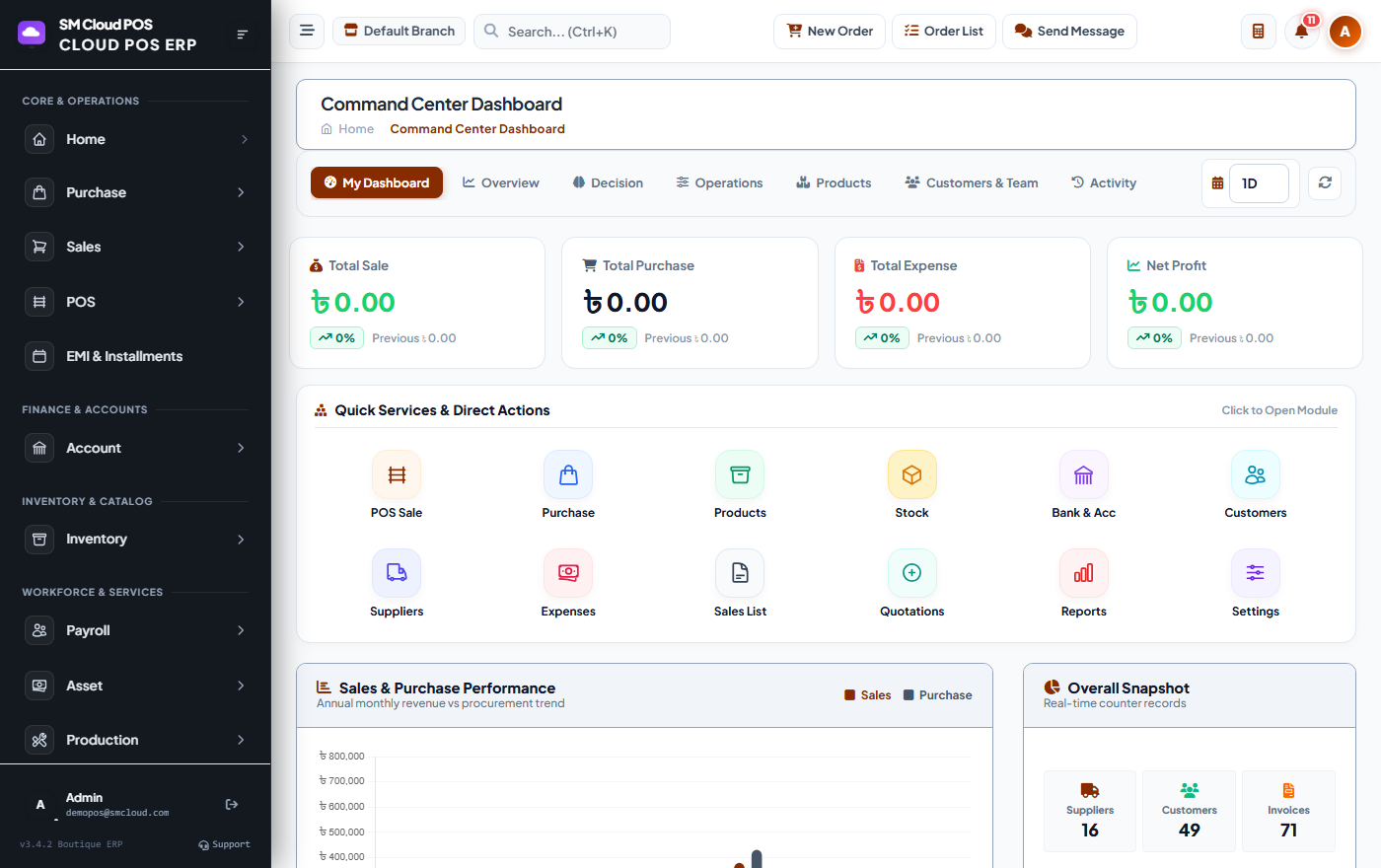Open the Products quick service icon
This screenshot has height=868, width=1381.
(x=740, y=474)
